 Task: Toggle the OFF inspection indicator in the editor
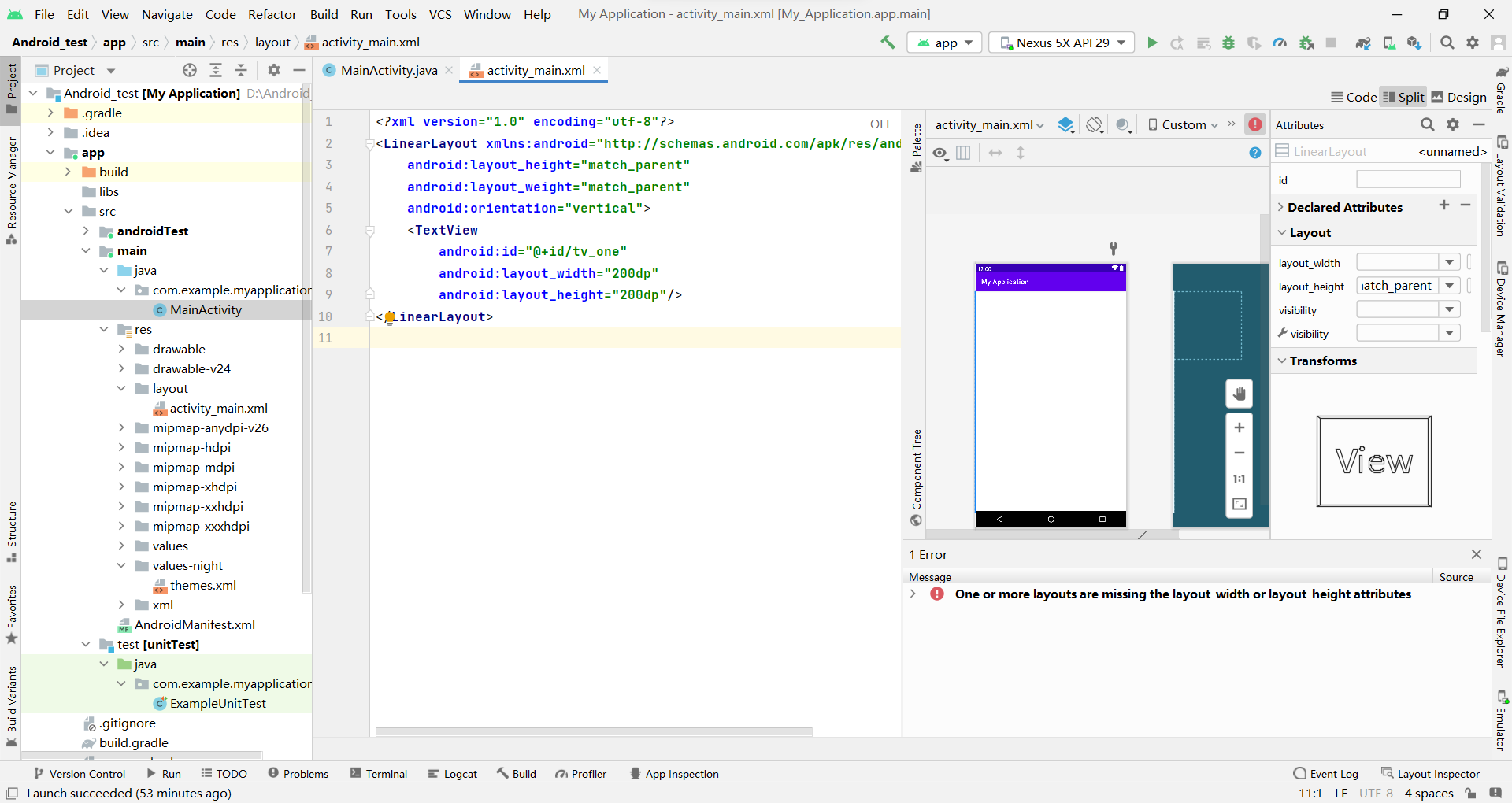coord(881,124)
